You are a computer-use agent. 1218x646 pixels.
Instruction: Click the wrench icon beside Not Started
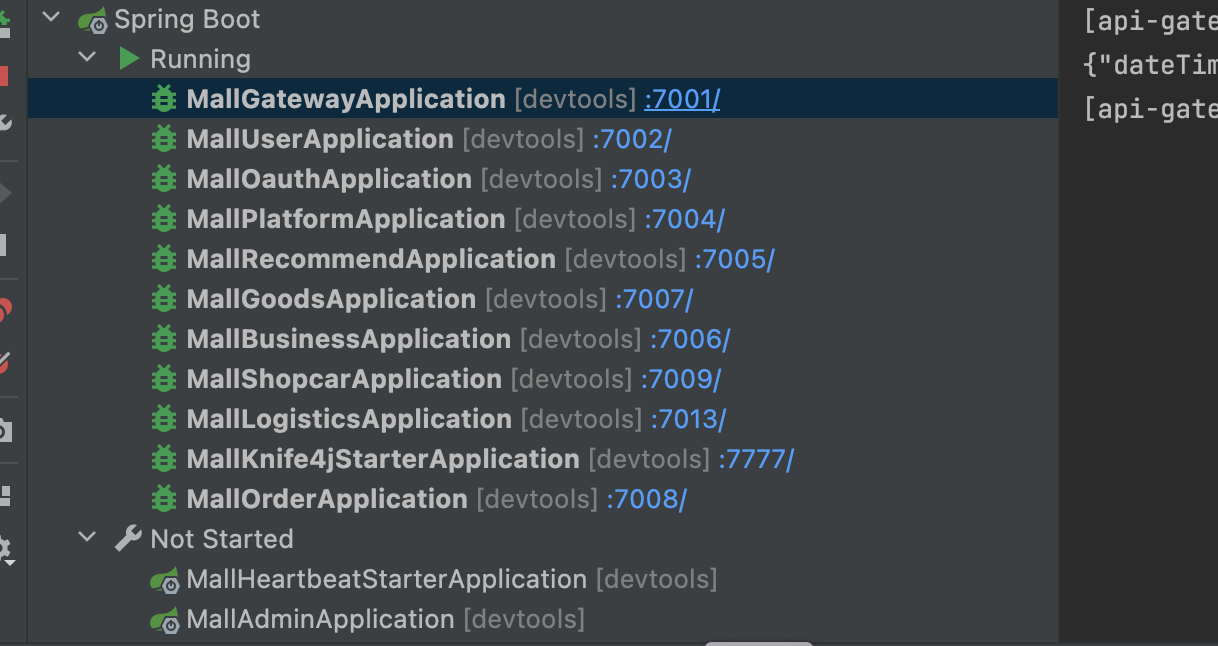127,537
